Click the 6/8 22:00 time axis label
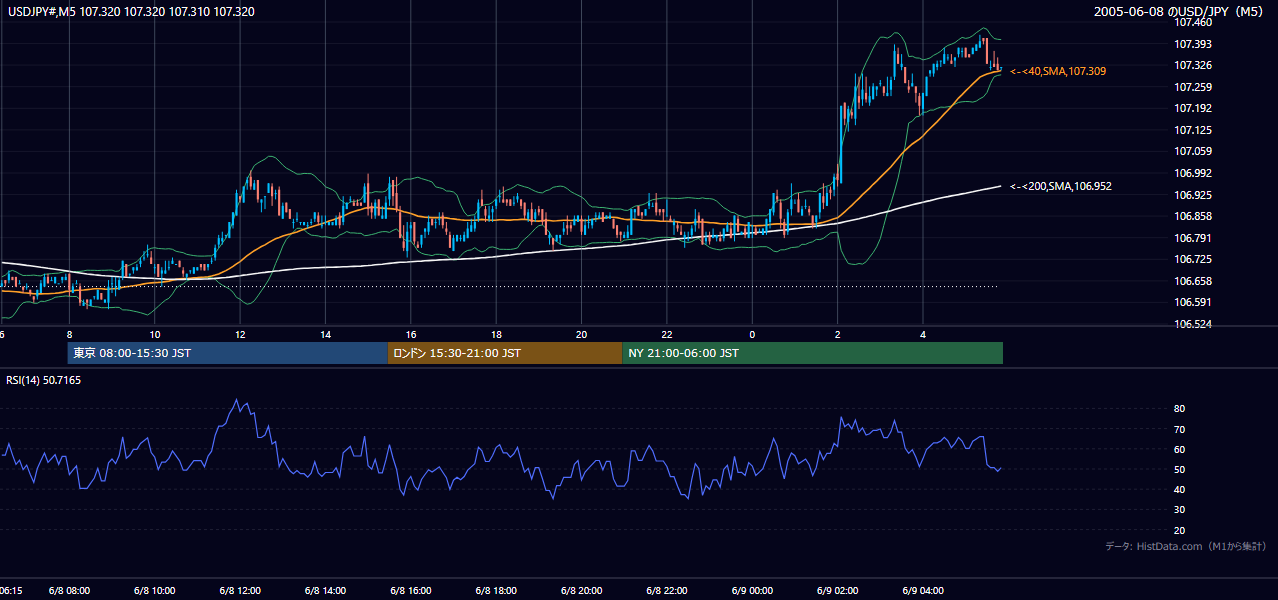 [667, 591]
